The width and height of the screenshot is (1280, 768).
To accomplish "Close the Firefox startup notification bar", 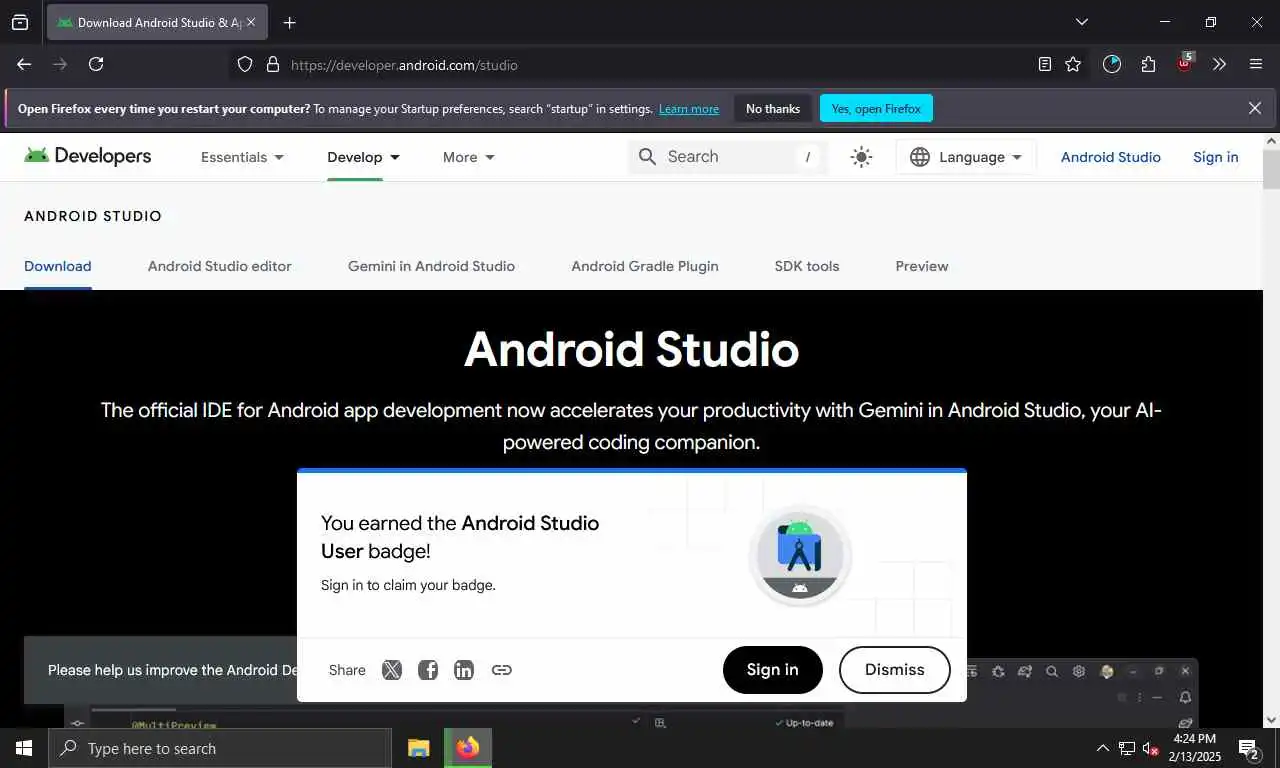I will (1255, 108).
